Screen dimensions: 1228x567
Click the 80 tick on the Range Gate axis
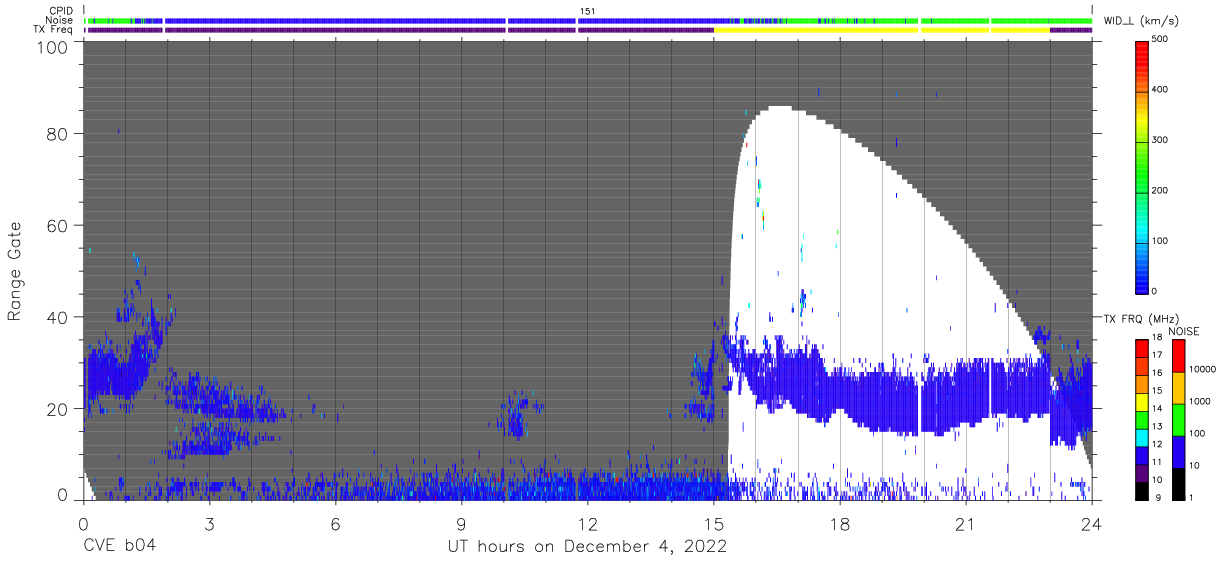(x=56, y=134)
